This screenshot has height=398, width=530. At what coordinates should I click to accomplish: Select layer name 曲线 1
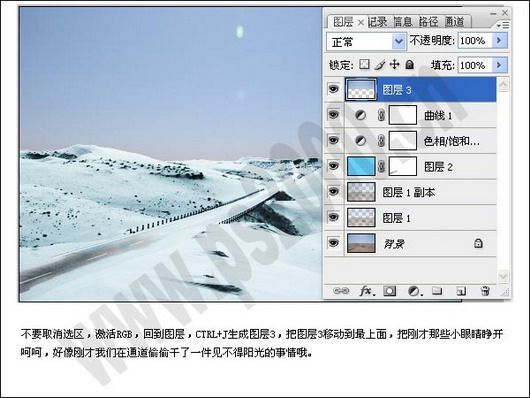pyautogui.click(x=438, y=116)
